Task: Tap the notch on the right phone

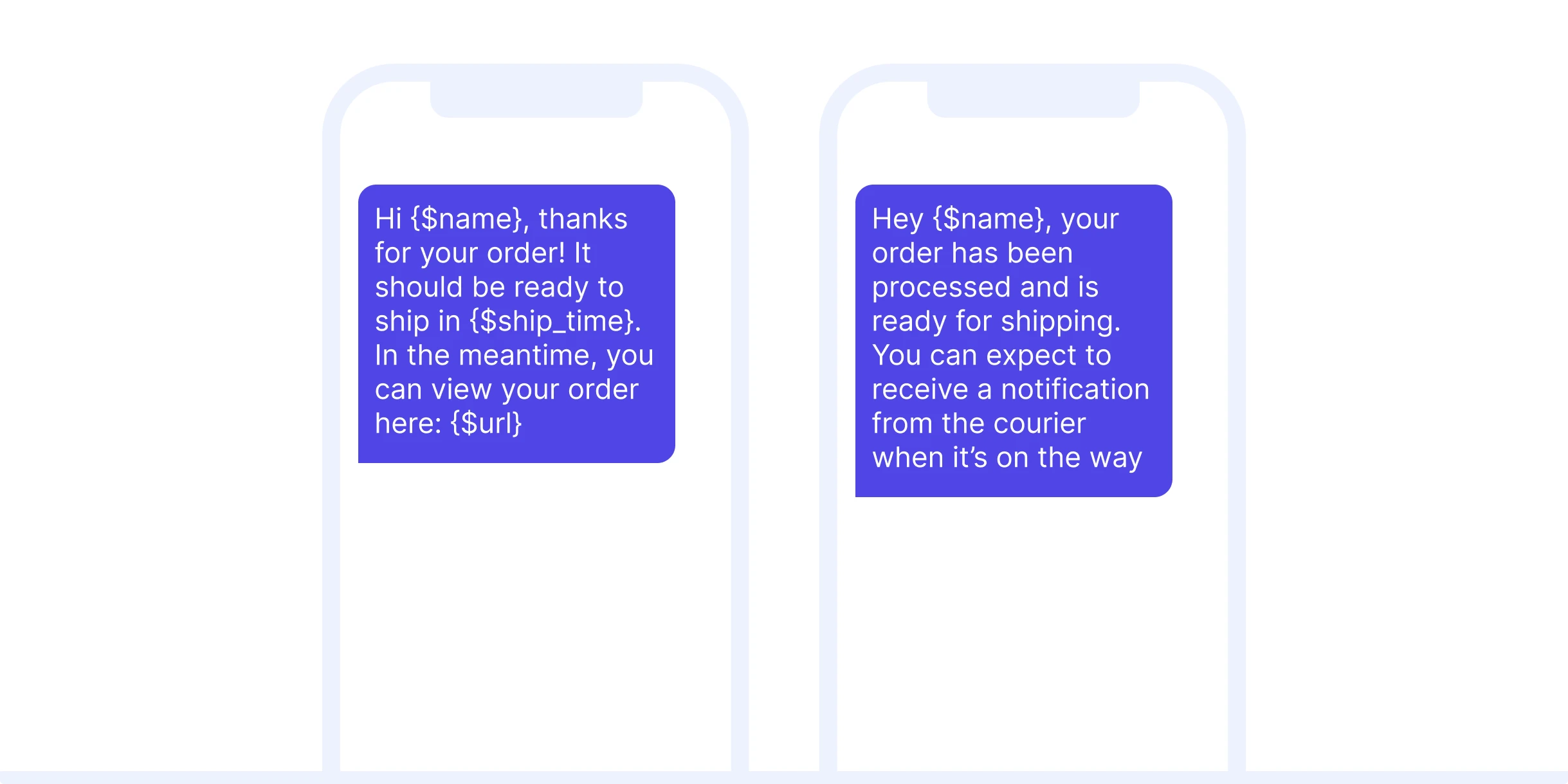Action: tap(1033, 99)
